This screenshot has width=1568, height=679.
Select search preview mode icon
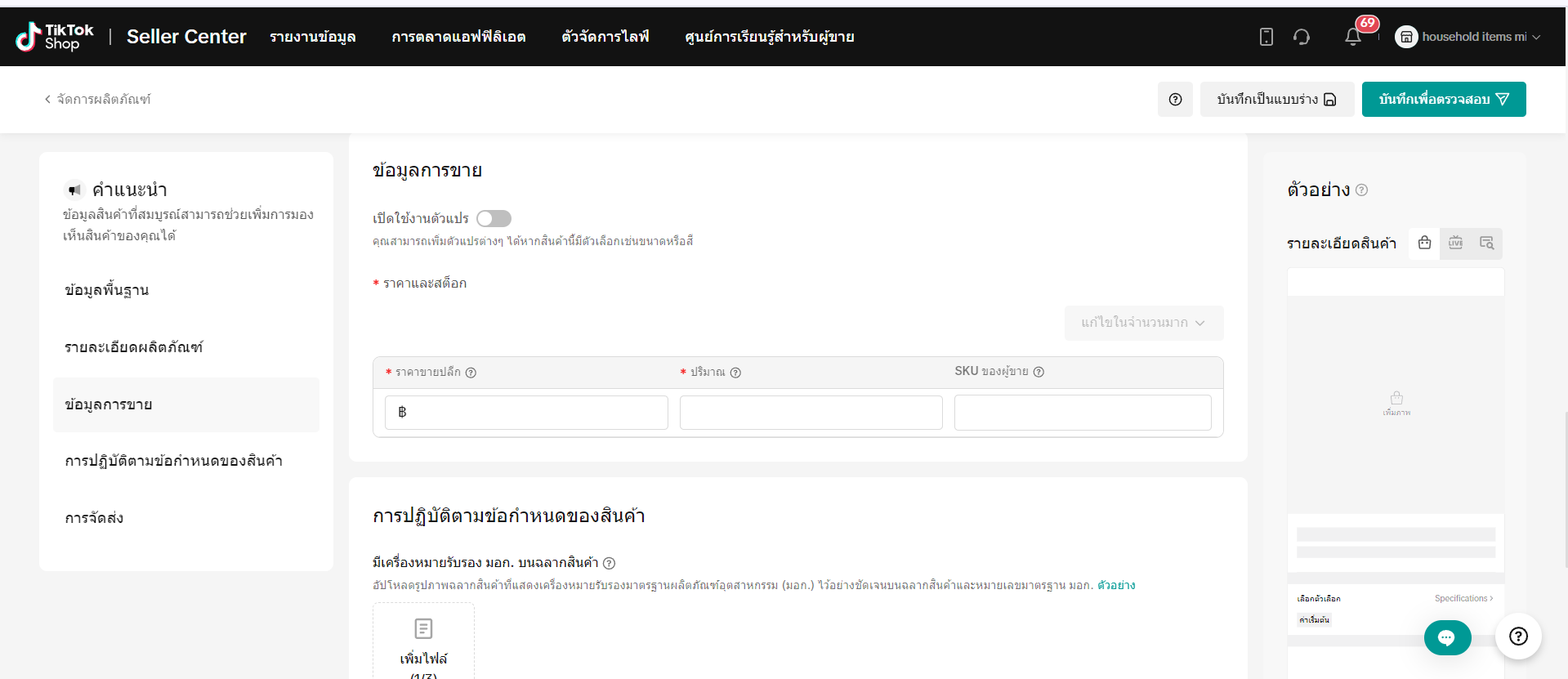pyautogui.click(x=1486, y=243)
